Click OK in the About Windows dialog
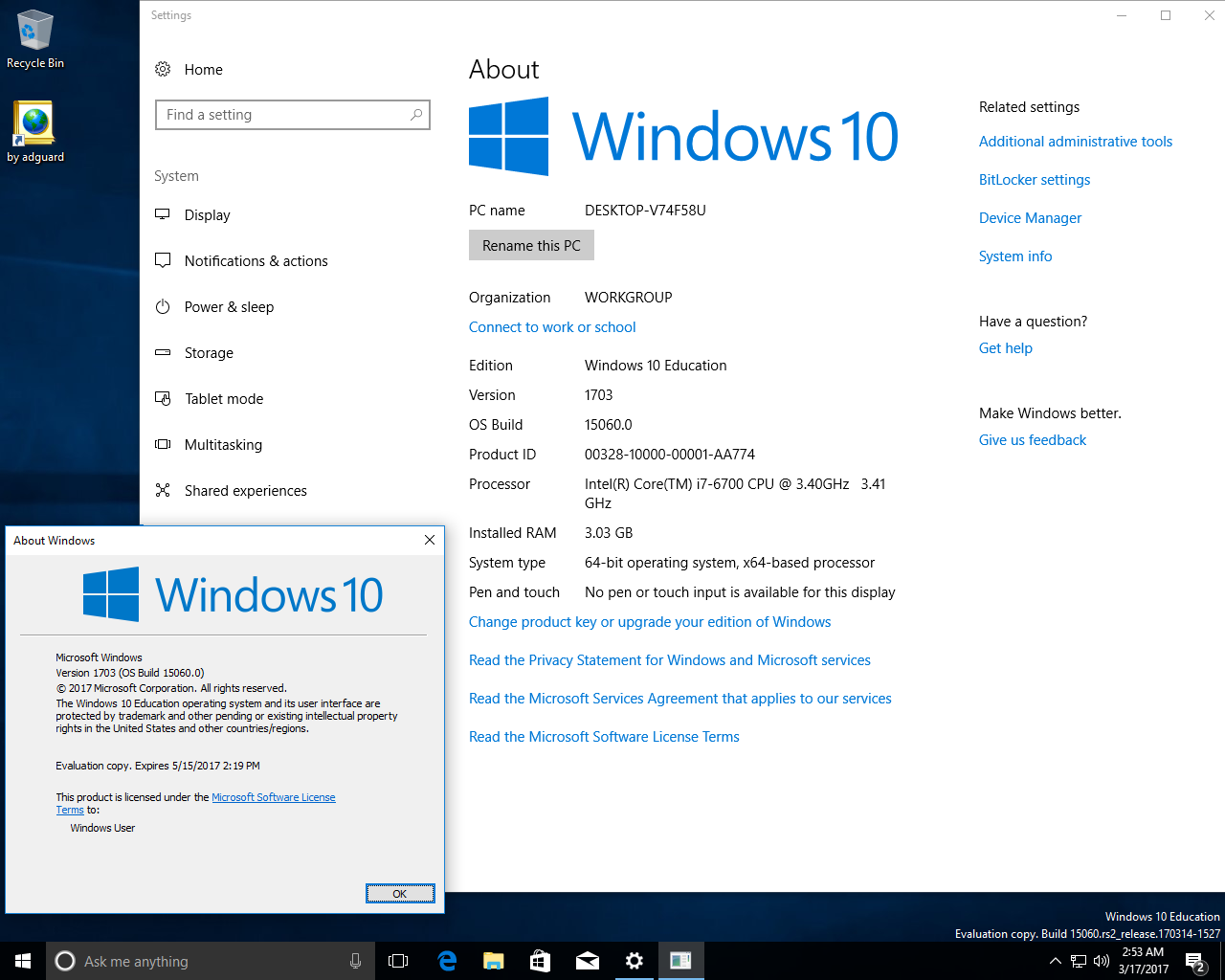The height and width of the screenshot is (980, 1225). (400, 894)
